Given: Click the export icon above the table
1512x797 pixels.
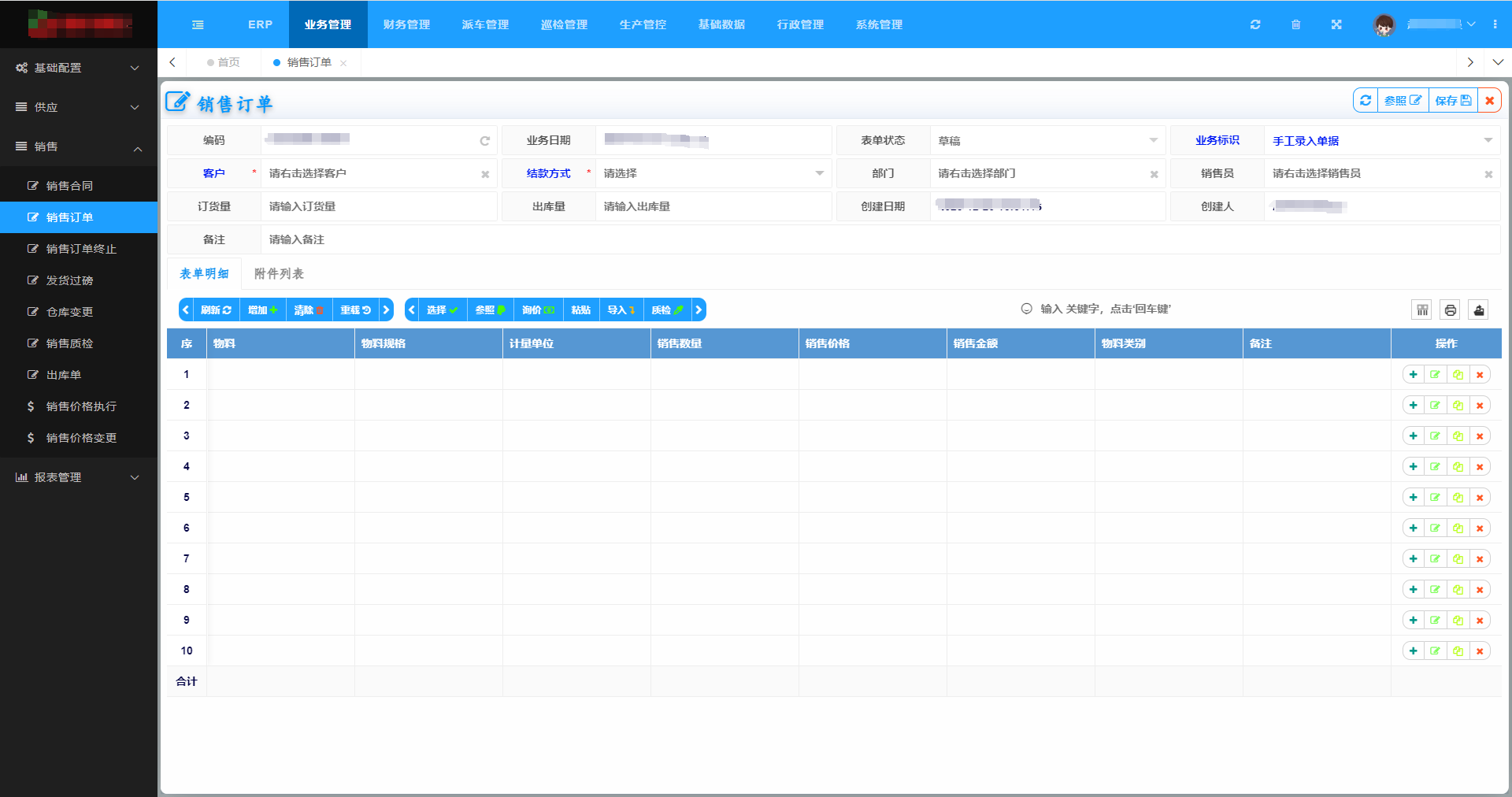Looking at the screenshot, I should pos(1478,310).
